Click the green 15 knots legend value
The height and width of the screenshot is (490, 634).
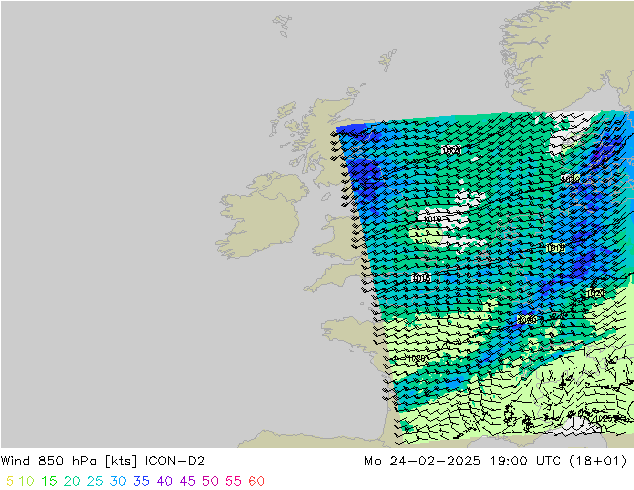[49, 481]
